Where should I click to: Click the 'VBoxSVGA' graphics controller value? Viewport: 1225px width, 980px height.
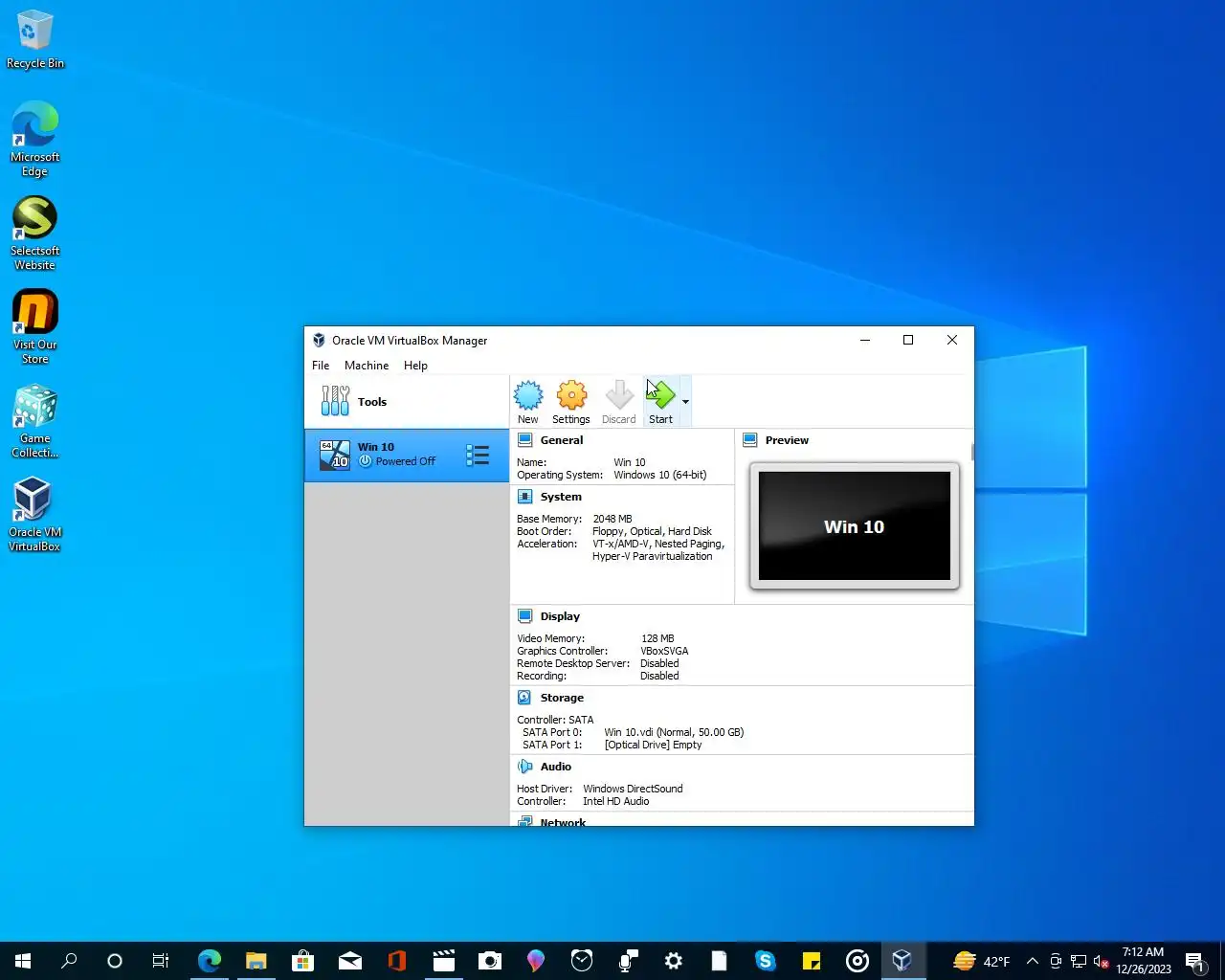click(664, 651)
